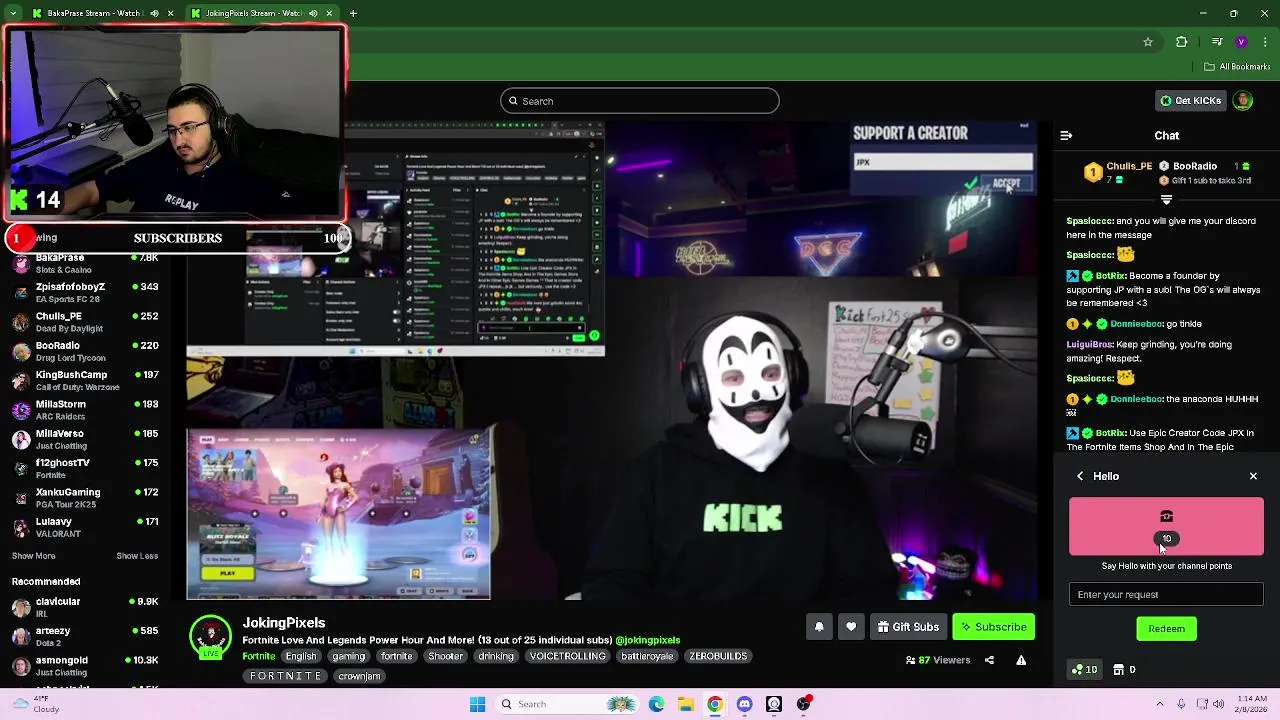The height and width of the screenshot is (720, 1280).
Task: Click the notification bell icon for JokingPixels
Action: pyautogui.click(x=819, y=627)
